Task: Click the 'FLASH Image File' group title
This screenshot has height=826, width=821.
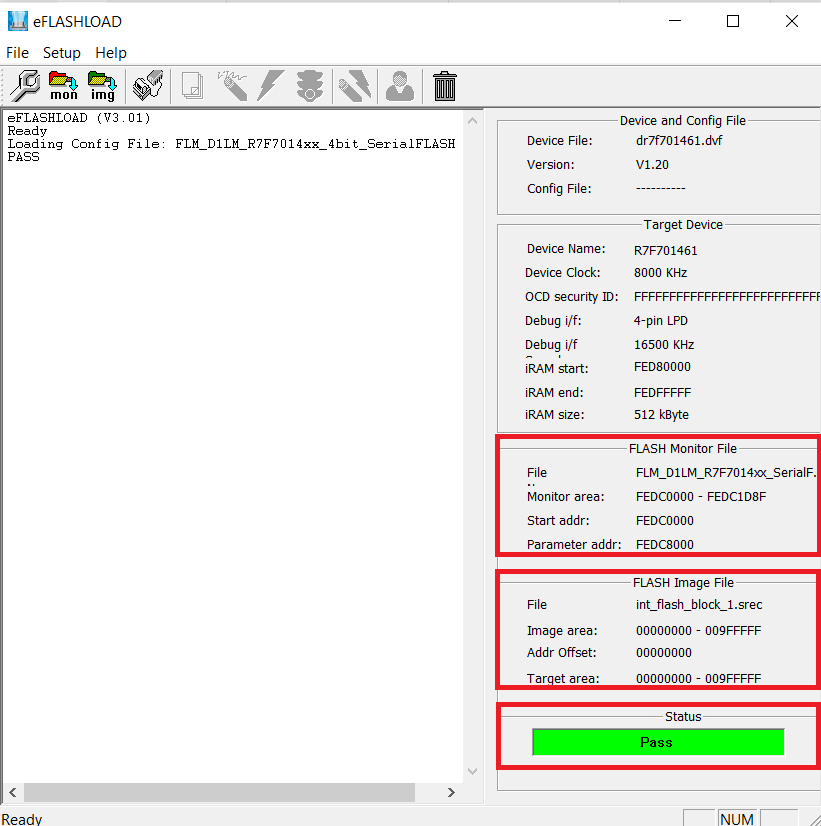Action: click(683, 583)
